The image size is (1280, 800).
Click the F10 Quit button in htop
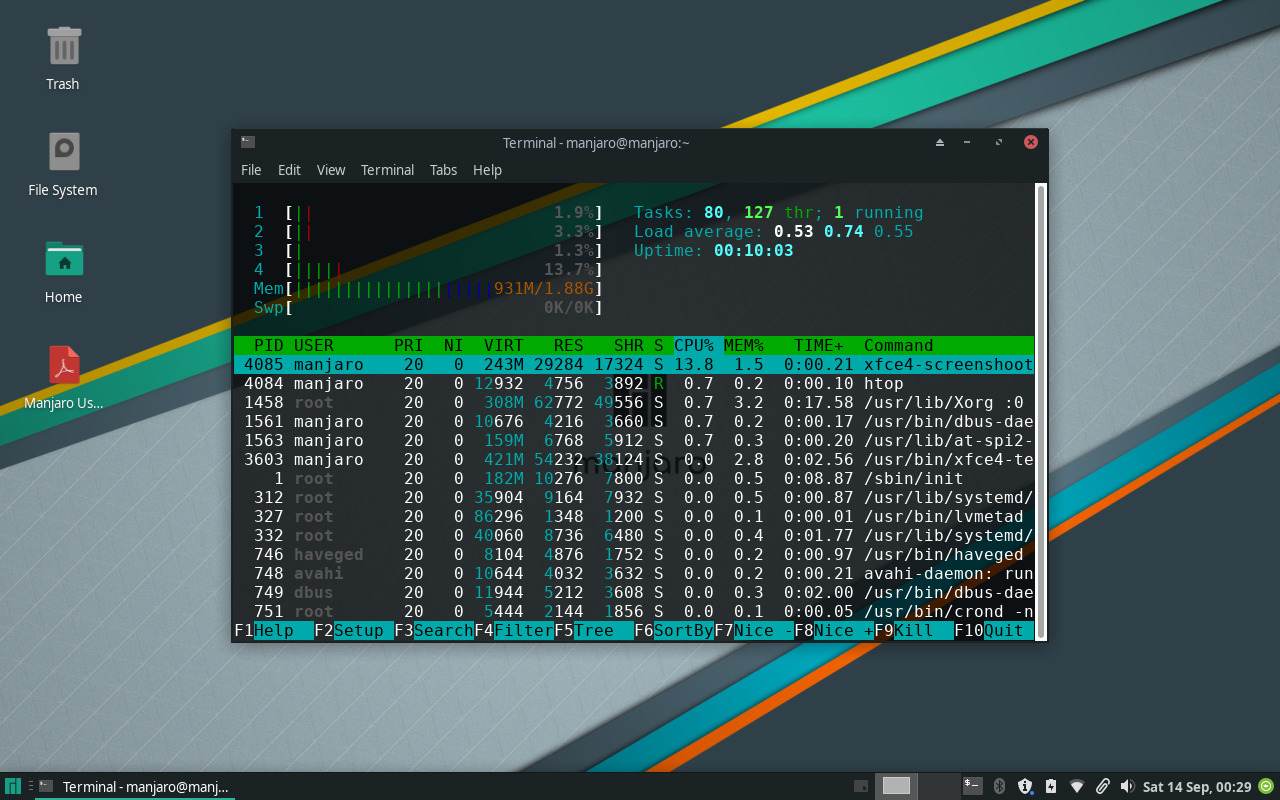pyautogui.click(x=994, y=630)
